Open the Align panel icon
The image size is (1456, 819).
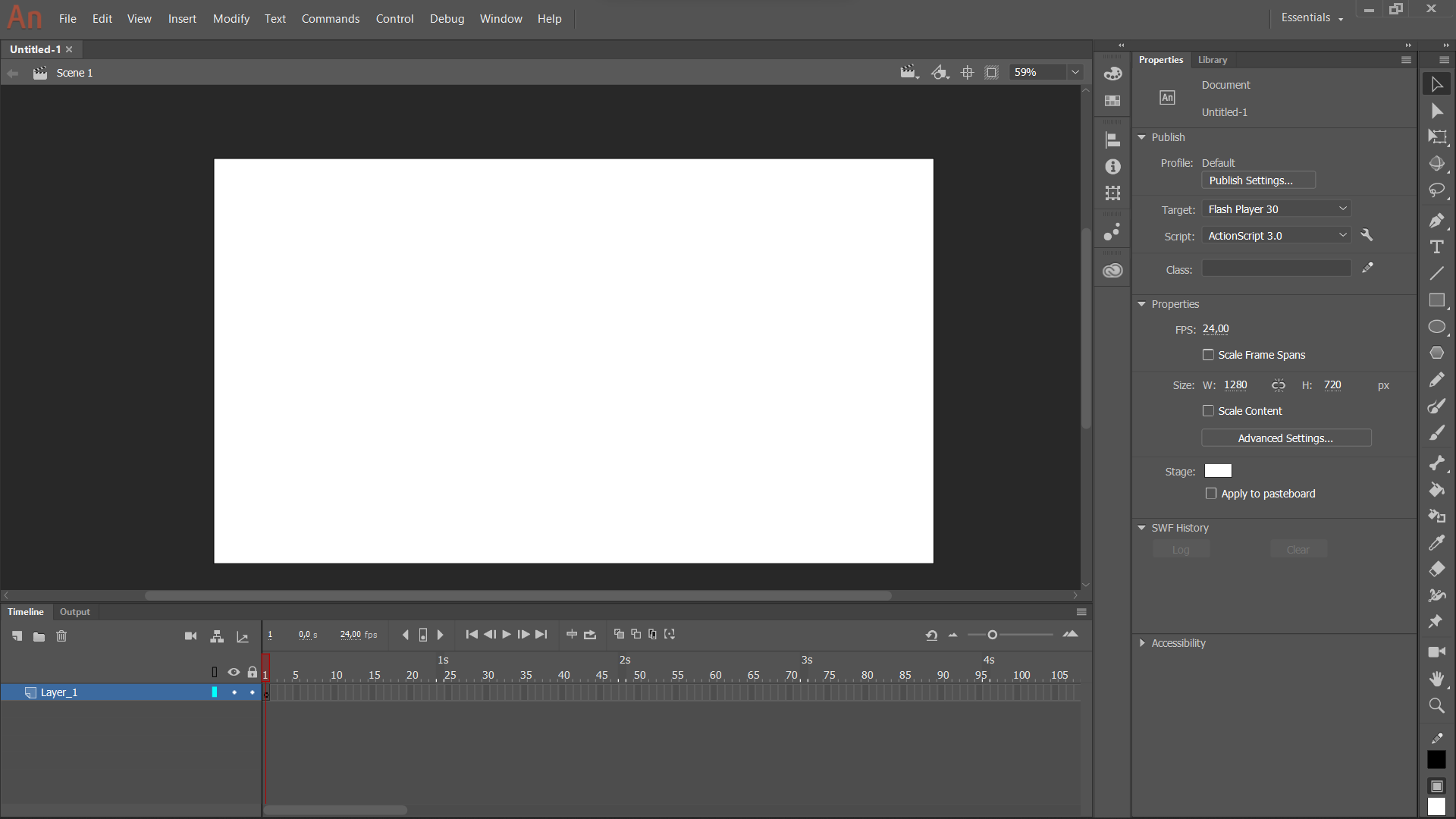pyautogui.click(x=1112, y=140)
